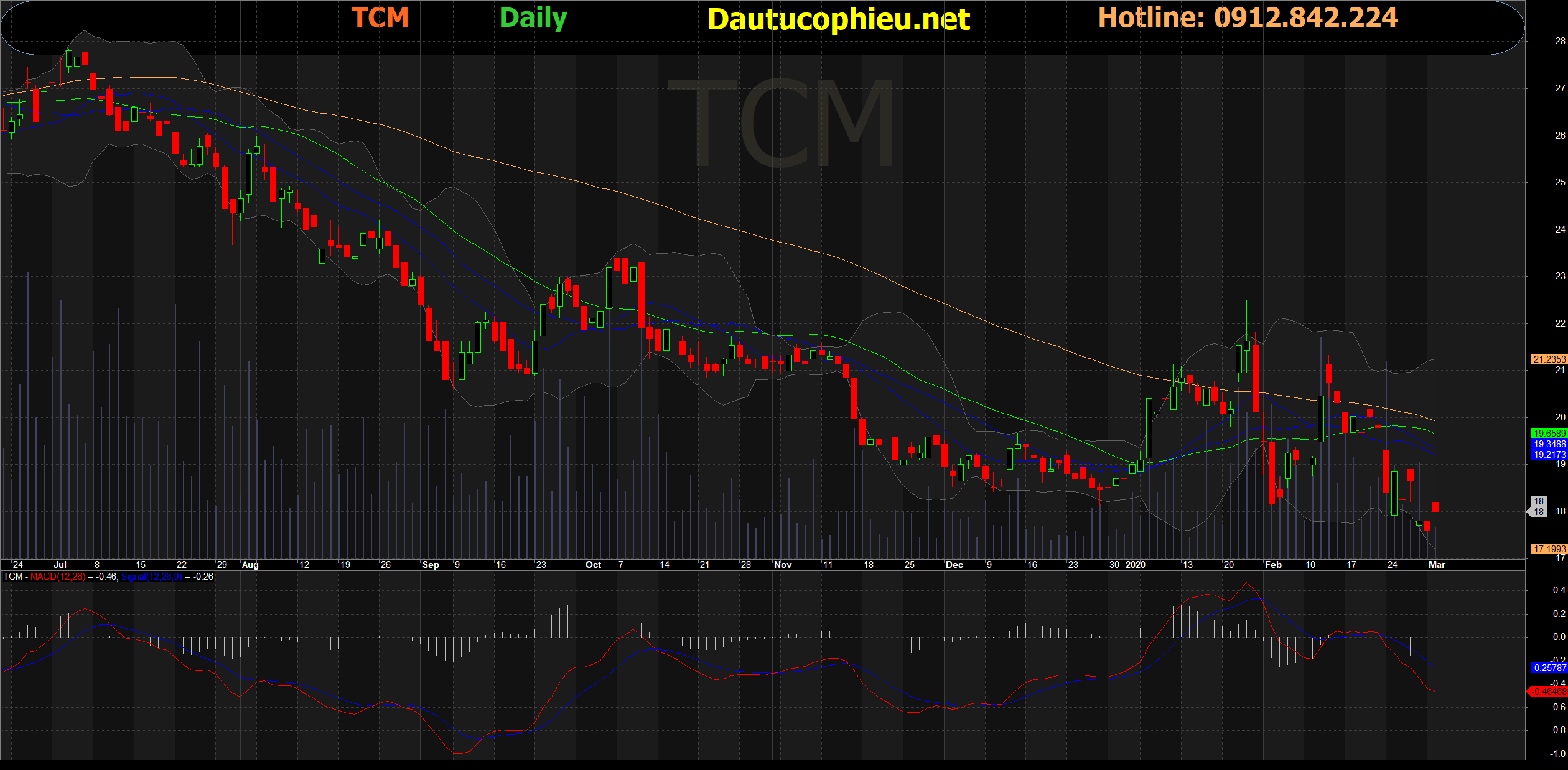Click the Feb label on date axis

(x=1273, y=565)
